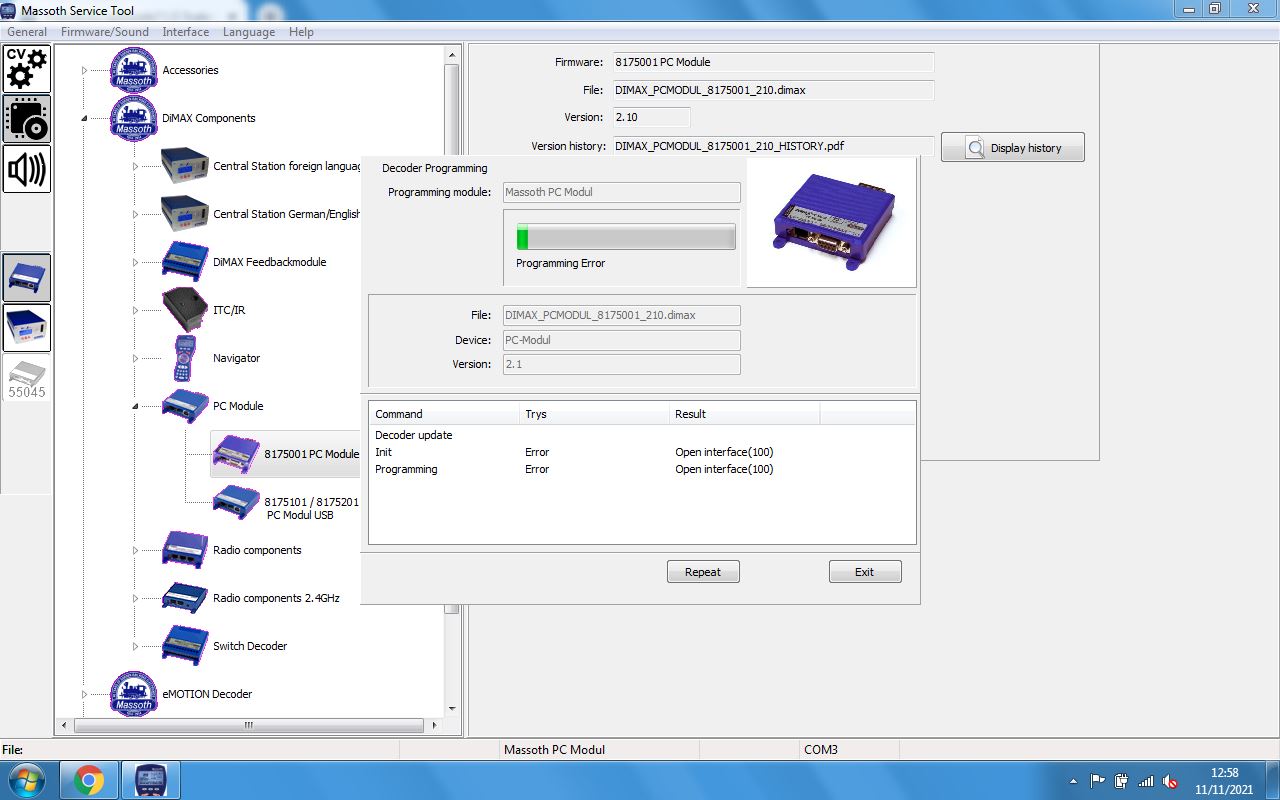1280x800 pixels.
Task: Click the Radio components device icon
Action: [184, 550]
